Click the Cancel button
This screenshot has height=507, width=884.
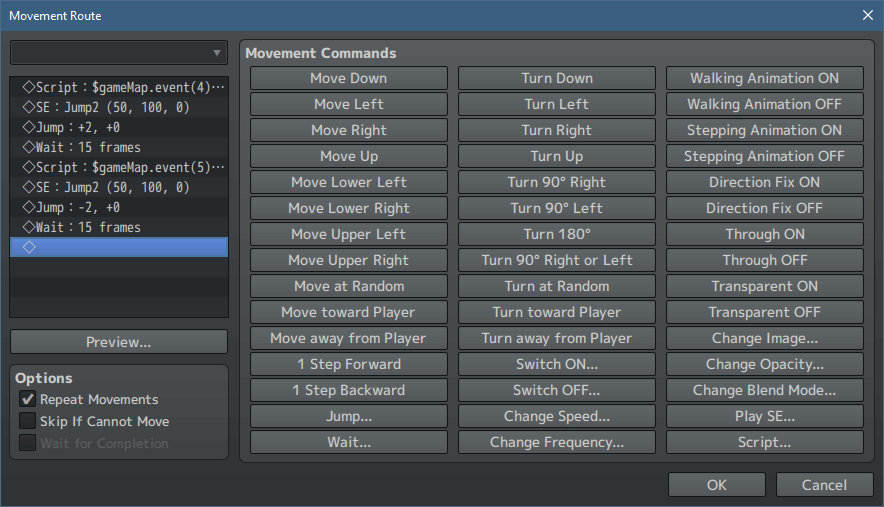825,485
